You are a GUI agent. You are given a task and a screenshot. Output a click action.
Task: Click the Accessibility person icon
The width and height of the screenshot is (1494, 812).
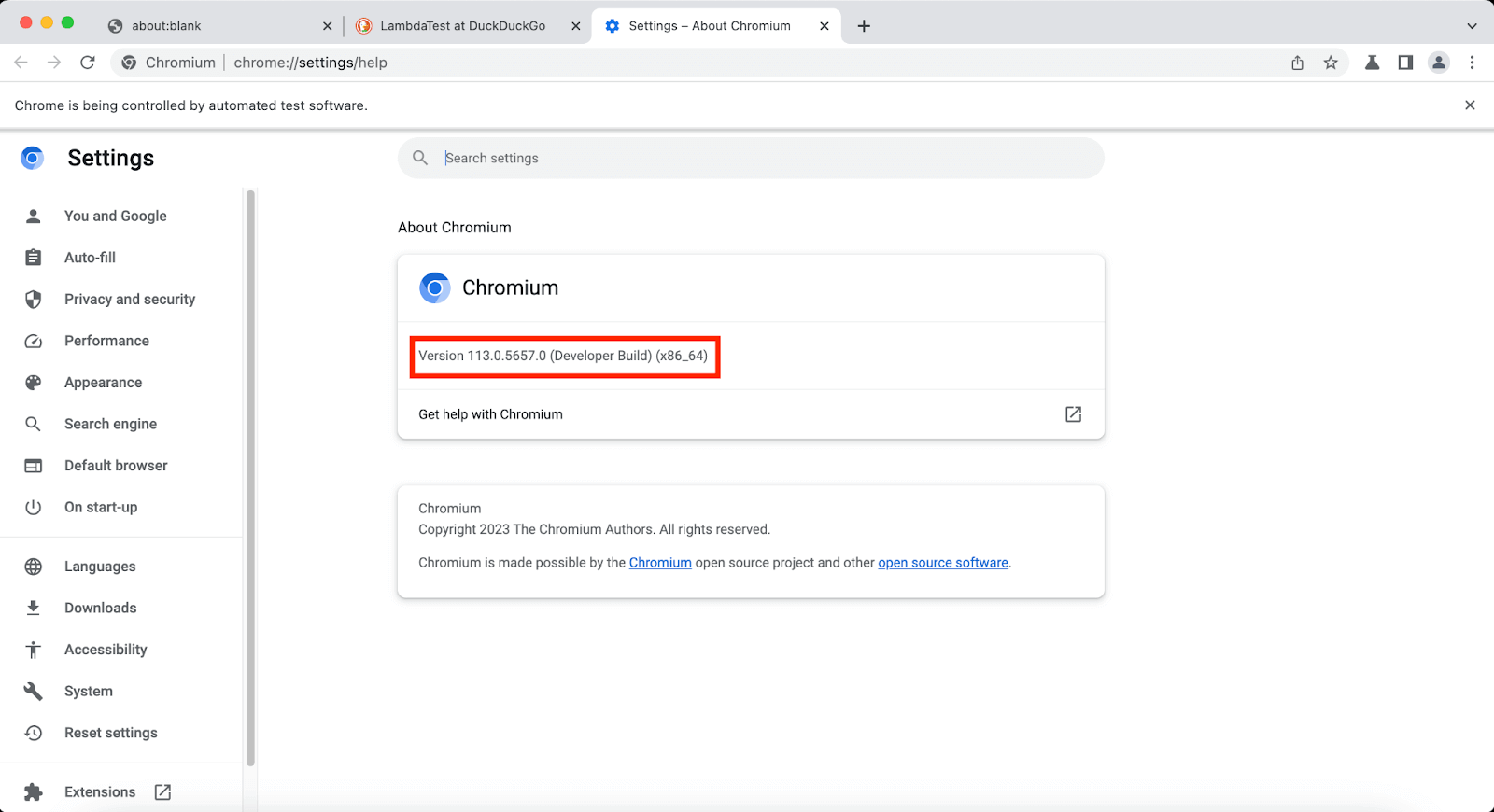tap(34, 650)
